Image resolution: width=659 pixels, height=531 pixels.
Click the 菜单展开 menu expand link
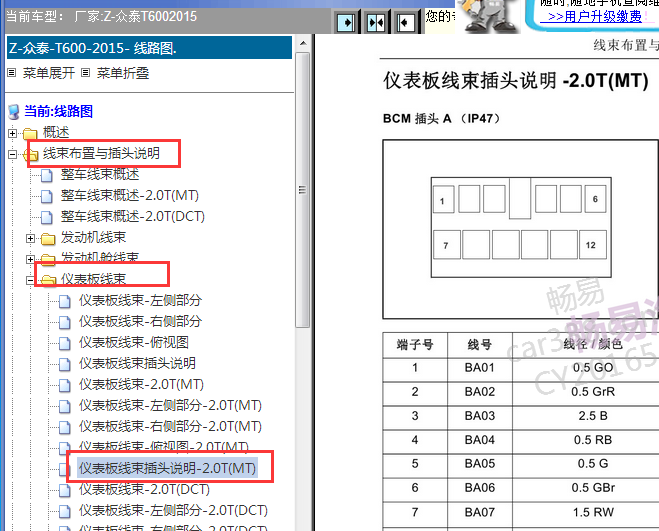(48, 73)
